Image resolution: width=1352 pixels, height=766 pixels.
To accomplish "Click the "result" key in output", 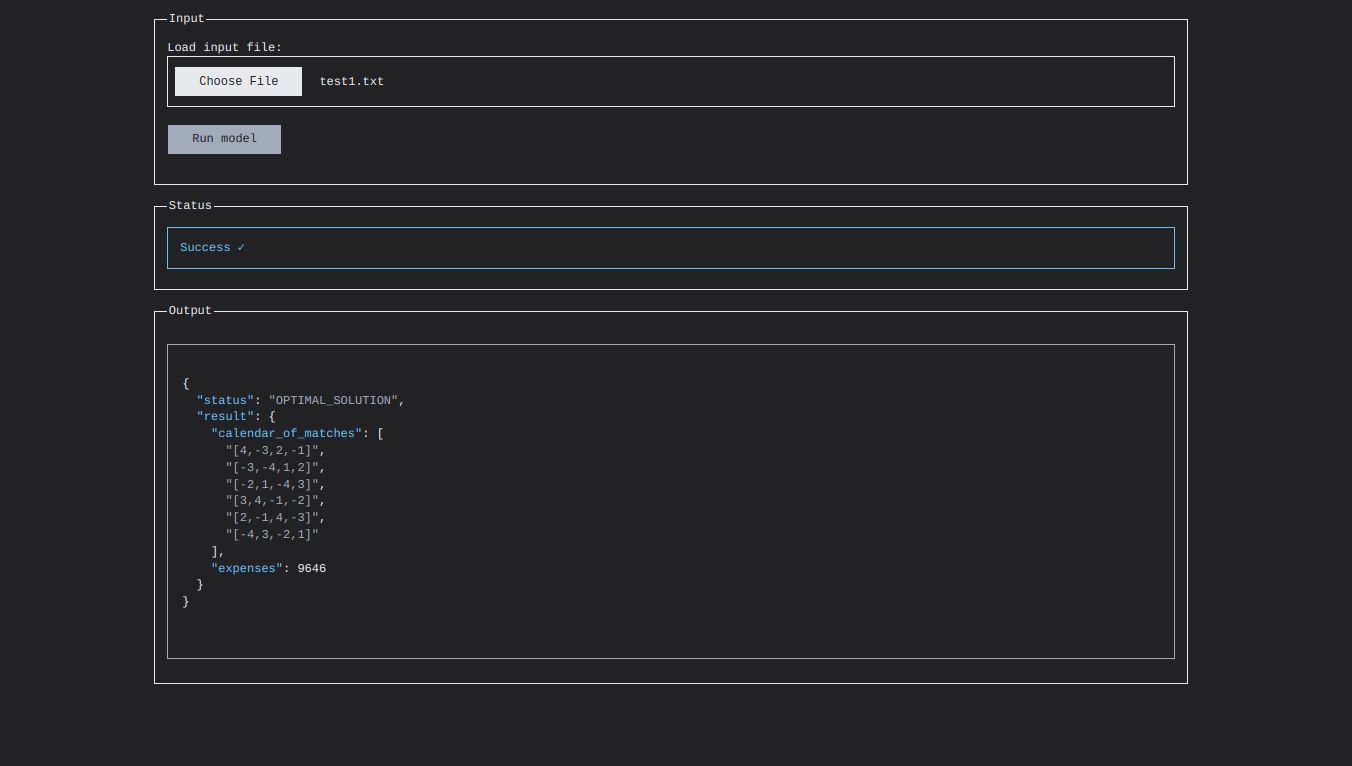I will [225, 417].
